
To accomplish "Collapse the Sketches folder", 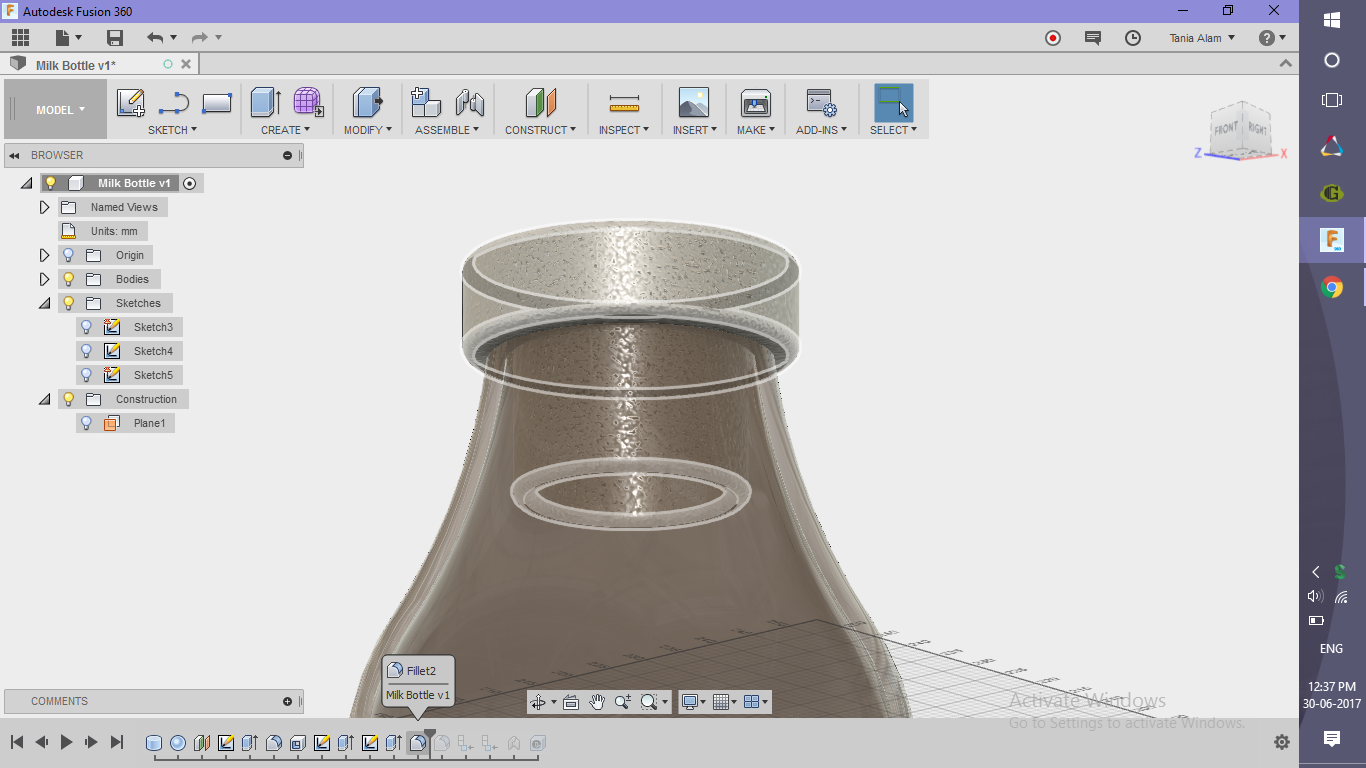I will click(44, 303).
